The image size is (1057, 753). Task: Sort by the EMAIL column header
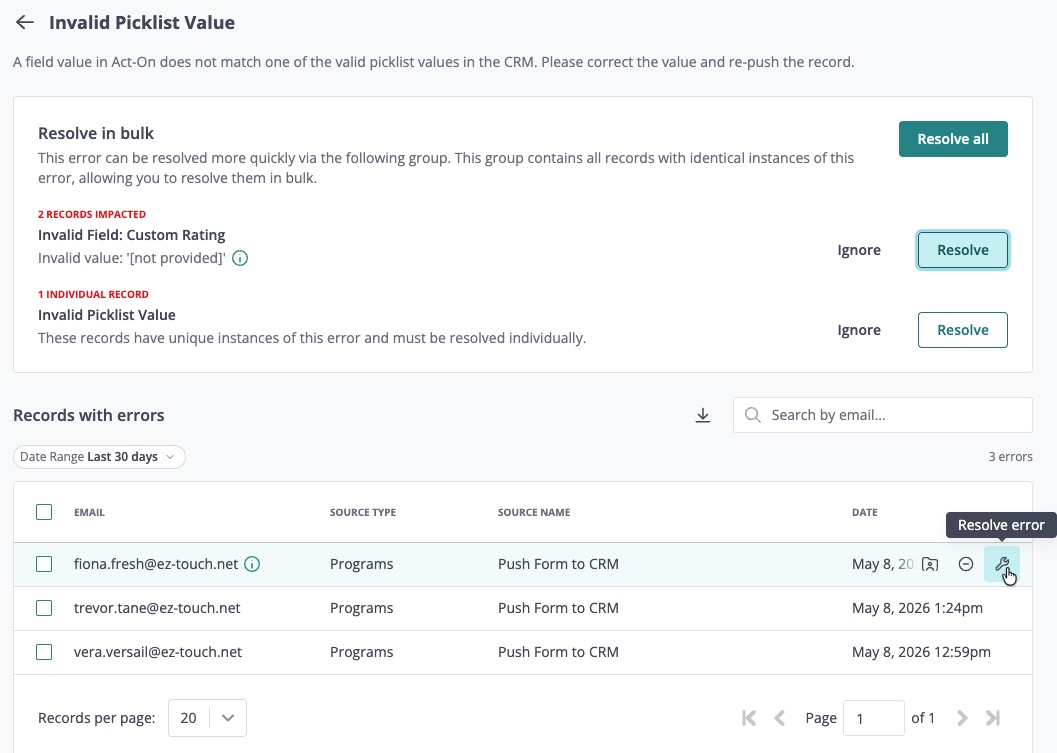coord(89,512)
